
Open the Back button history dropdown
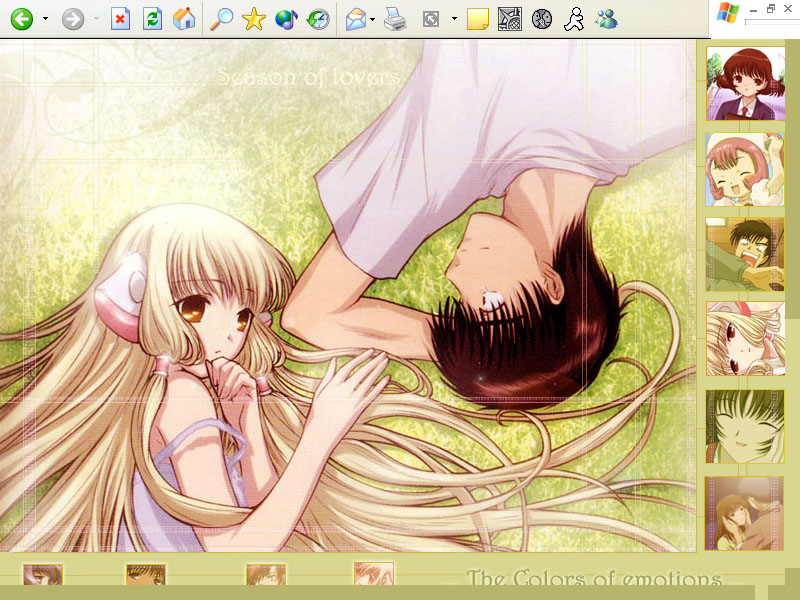point(45,19)
